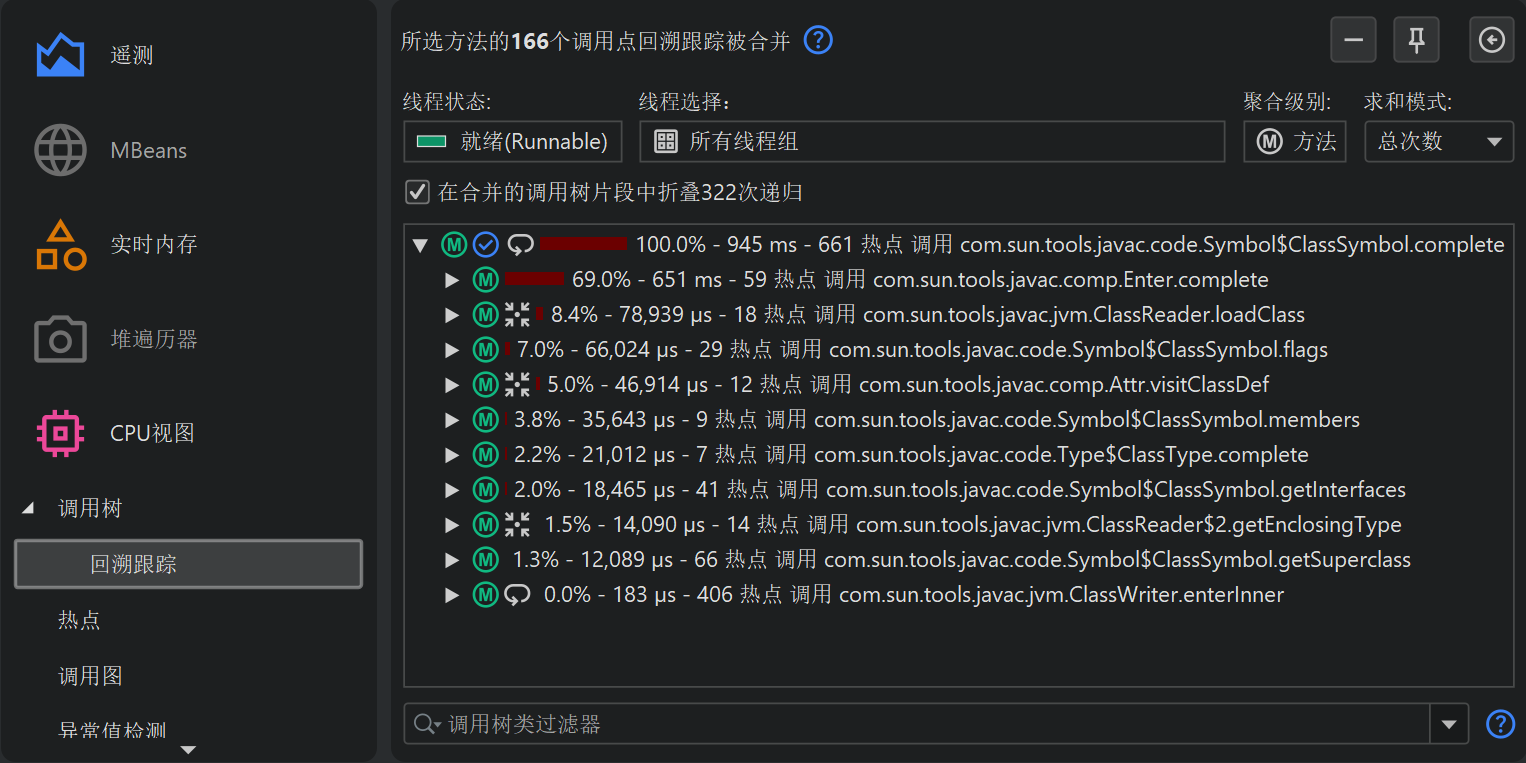Expand the ClassReader.loadClass tree node
This screenshot has width=1526, height=763.
[452, 315]
